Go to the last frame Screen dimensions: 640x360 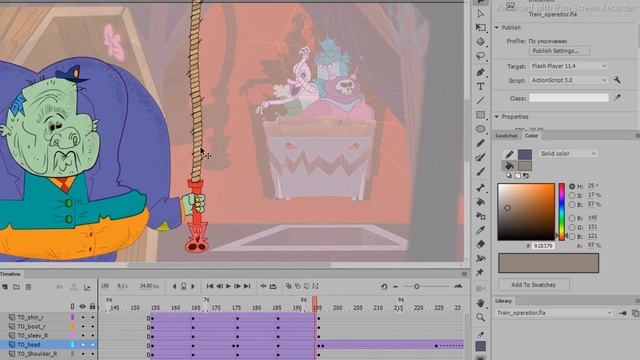(247, 286)
